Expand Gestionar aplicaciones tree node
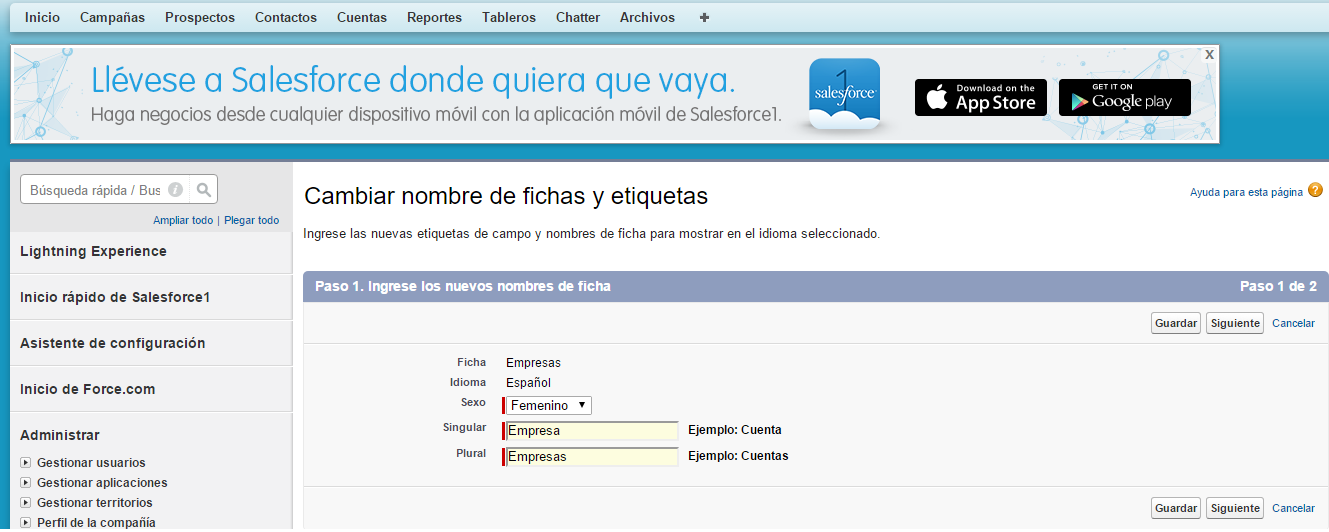 [x=26, y=483]
